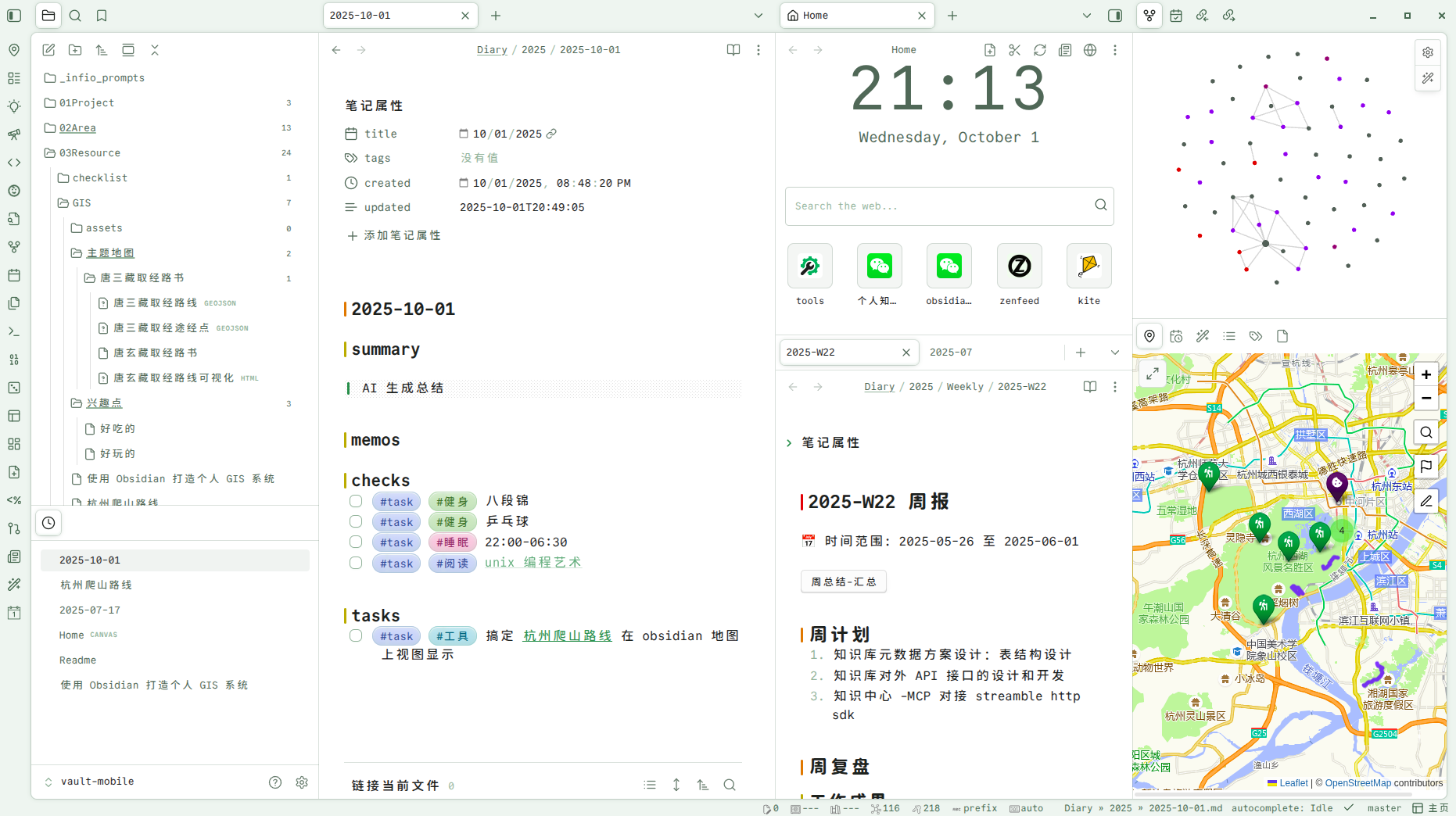This screenshot has height=816, width=1456.
Task: Switch to the 2025-07 tab
Action: [x=951, y=353]
